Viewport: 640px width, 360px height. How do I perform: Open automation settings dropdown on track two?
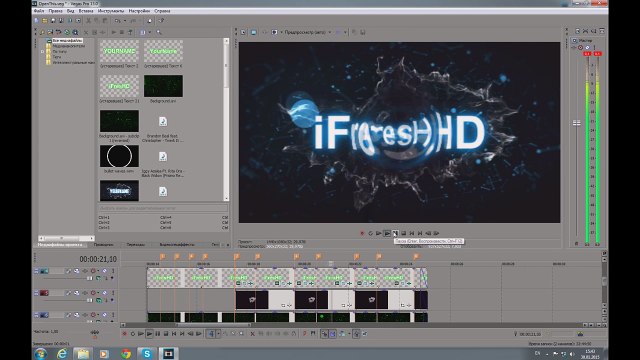[98, 293]
